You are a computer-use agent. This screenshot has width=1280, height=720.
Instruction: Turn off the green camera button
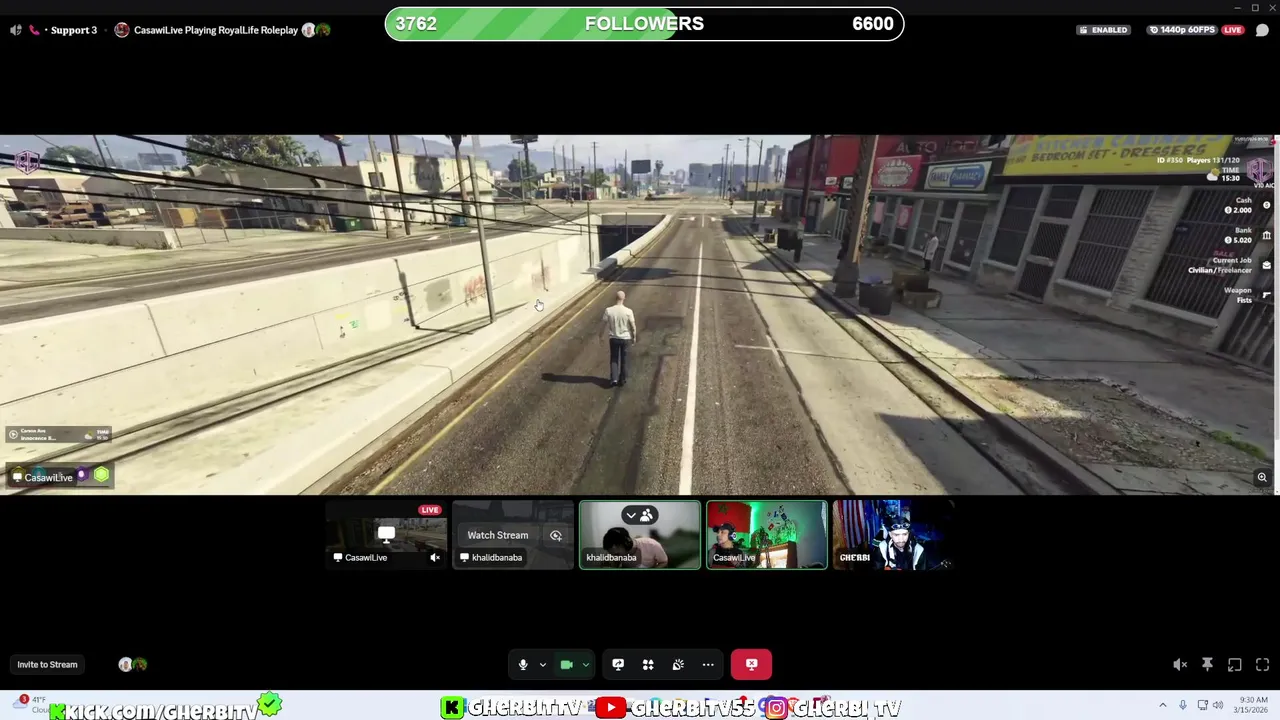(566, 664)
